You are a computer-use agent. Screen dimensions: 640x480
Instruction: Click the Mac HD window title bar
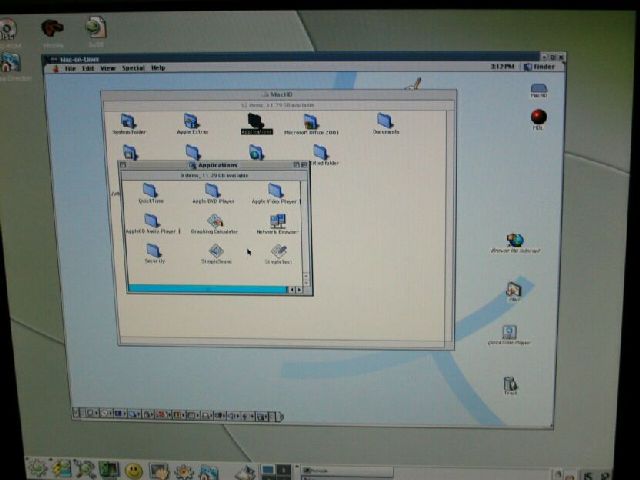point(278,95)
